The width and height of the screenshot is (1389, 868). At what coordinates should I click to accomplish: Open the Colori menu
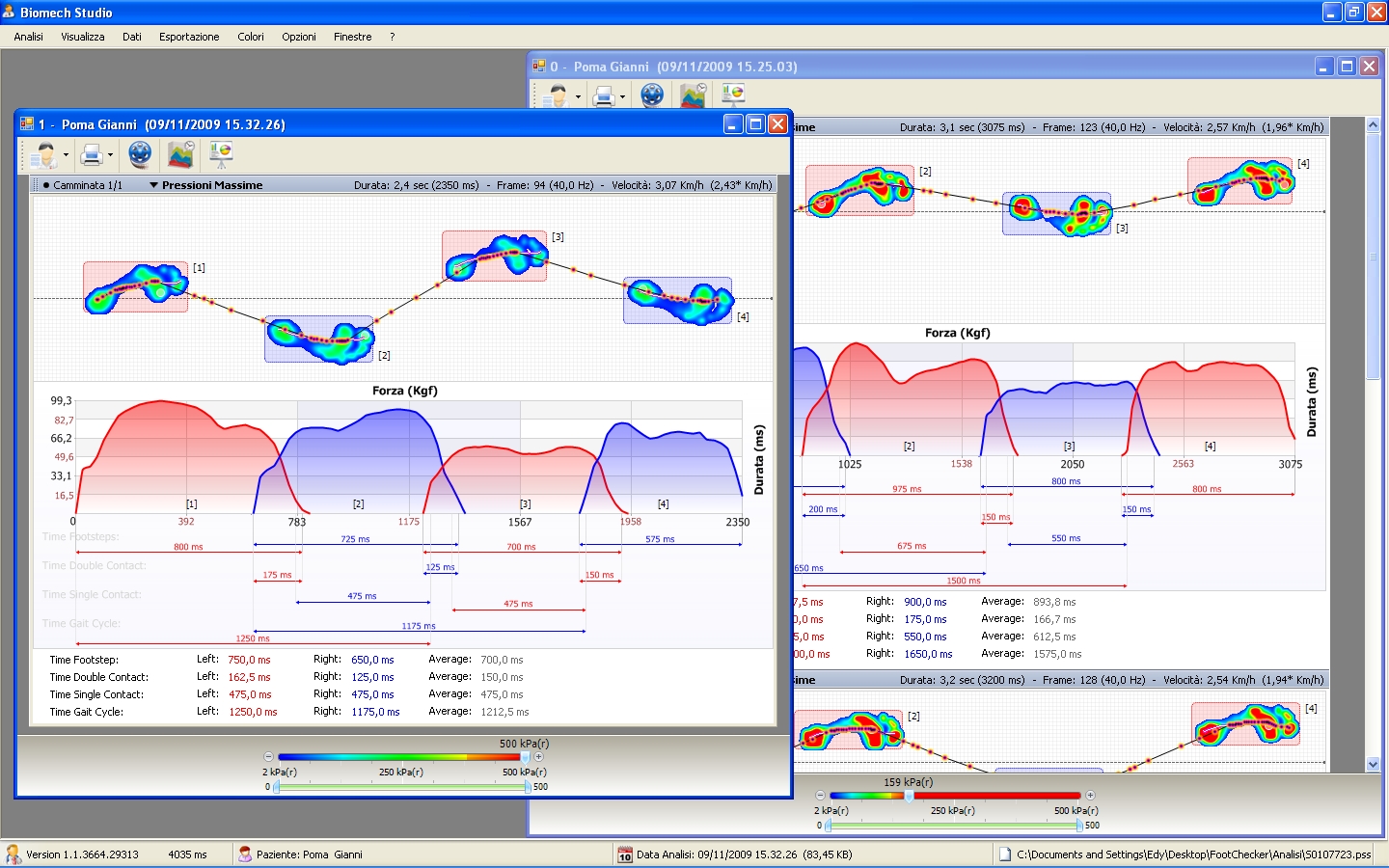[x=251, y=37]
